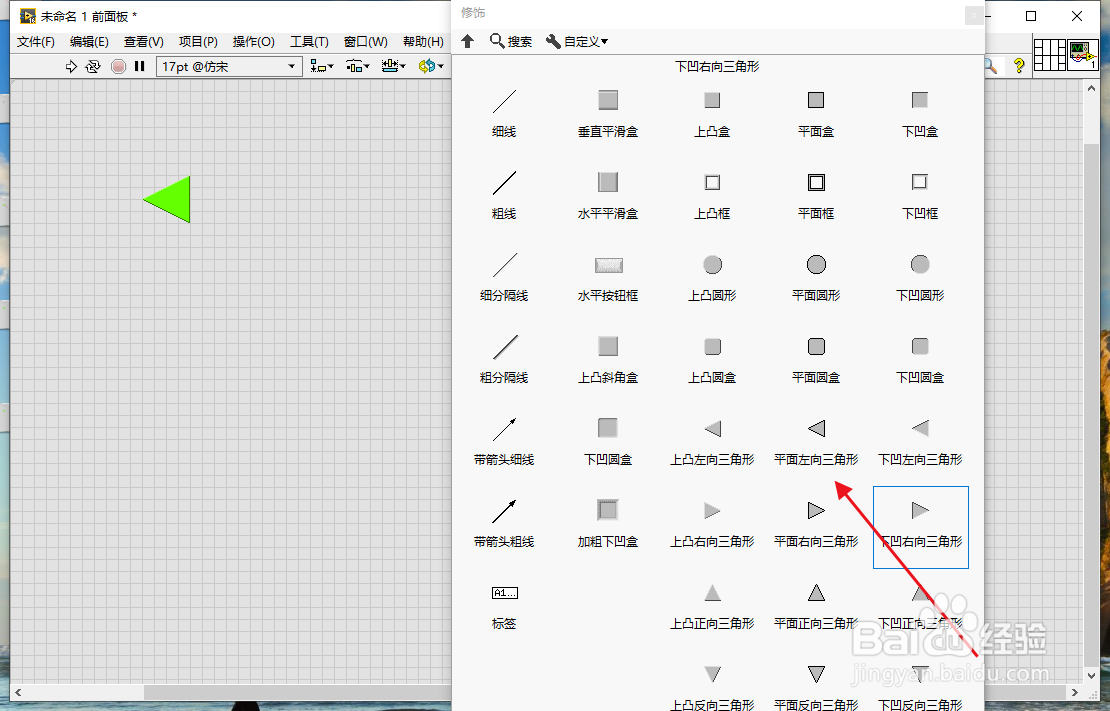The width and height of the screenshot is (1110, 711).
Task: Select the 上凸盒 raised box
Action: pyautogui.click(x=712, y=112)
